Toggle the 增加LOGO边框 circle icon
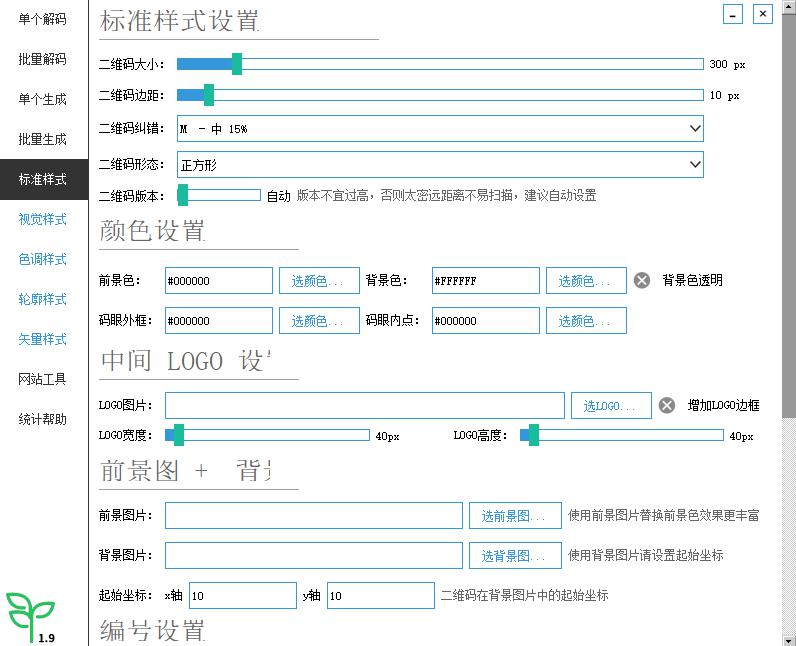The image size is (796, 646). click(x=667, y=405)
